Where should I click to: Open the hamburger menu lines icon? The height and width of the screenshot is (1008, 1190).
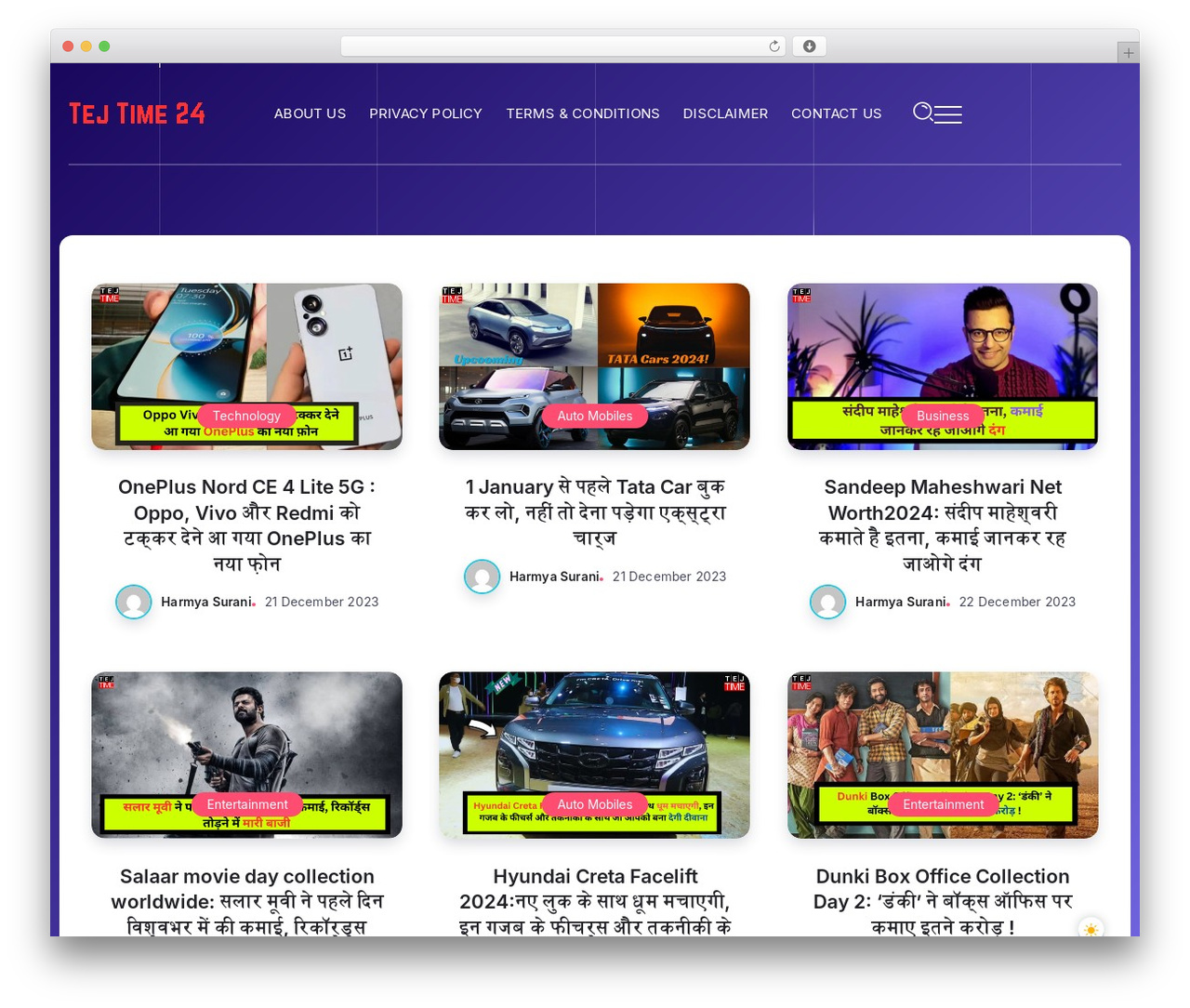(x=948, y=114)
